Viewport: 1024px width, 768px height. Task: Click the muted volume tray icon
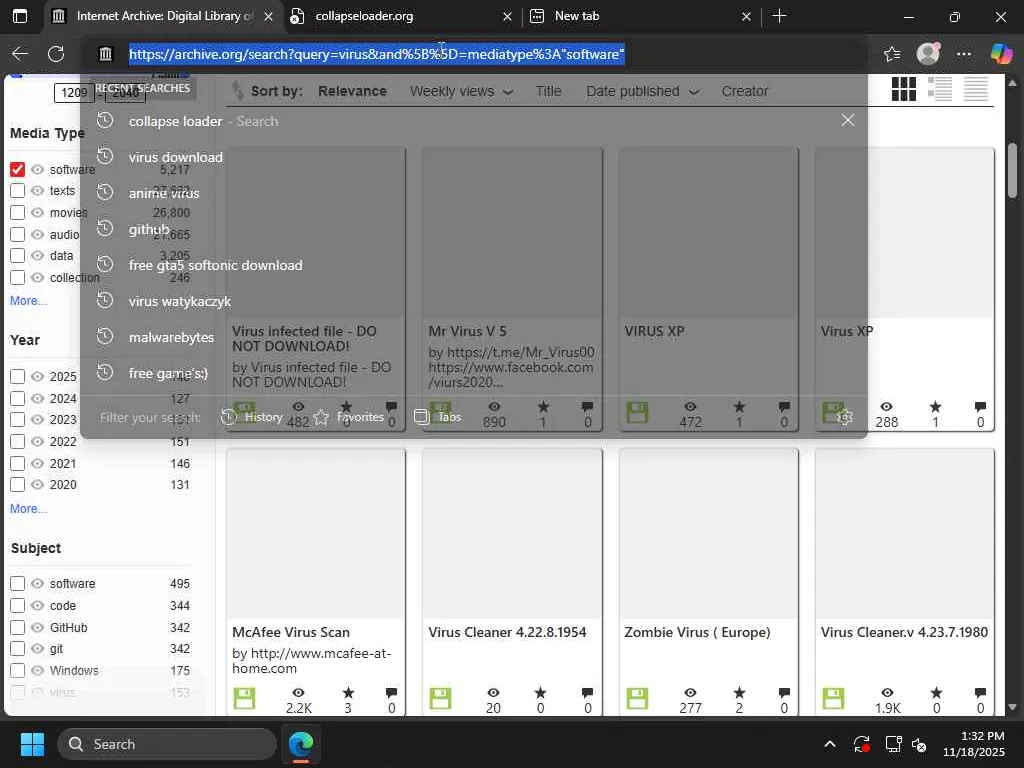[x=920, y=744]
